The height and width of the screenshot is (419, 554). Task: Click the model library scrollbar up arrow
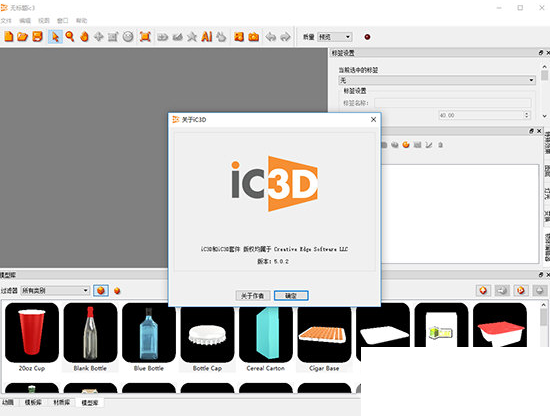(544, 305)
